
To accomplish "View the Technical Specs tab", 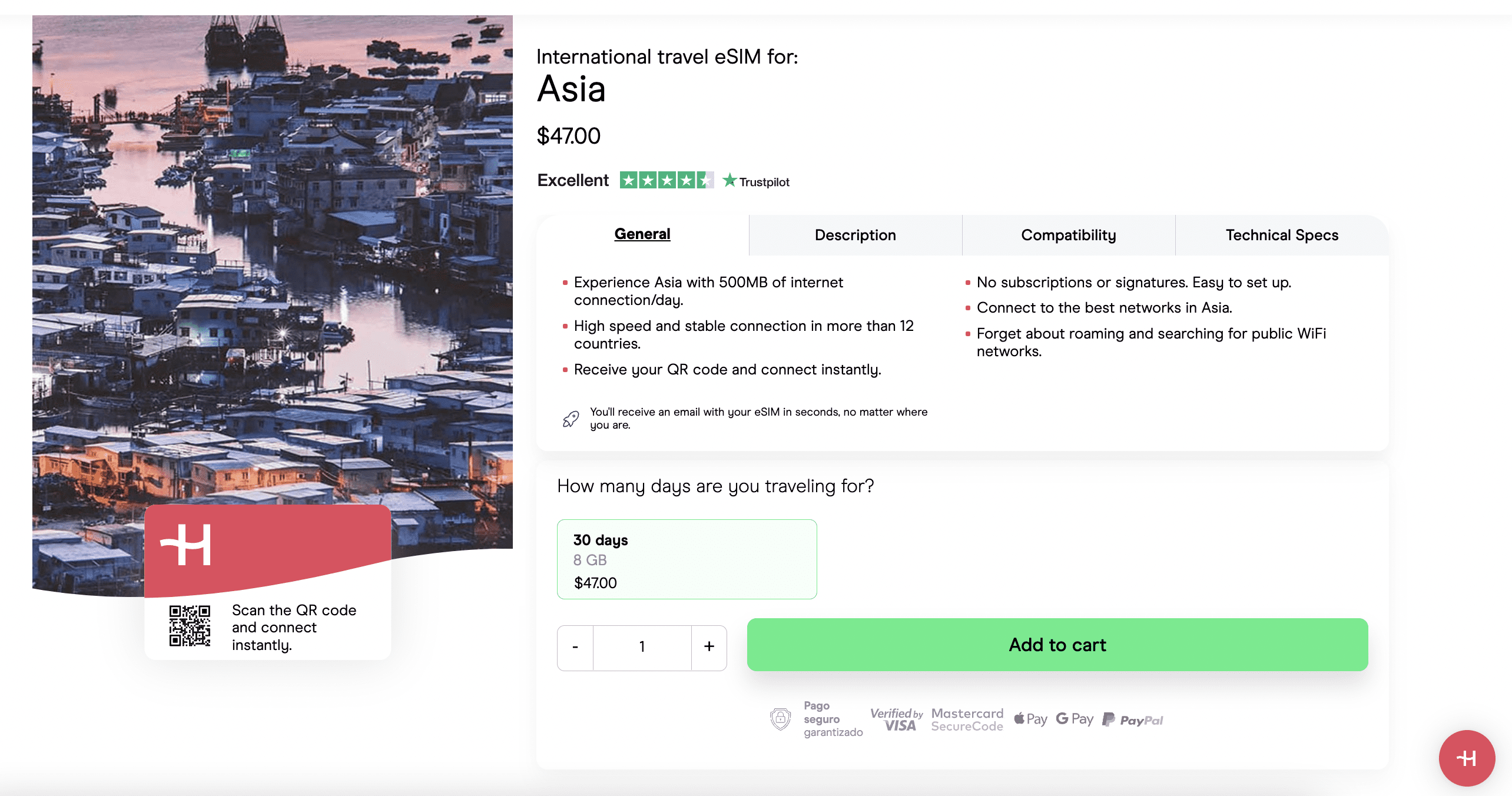I will [x=1282, y=235].
